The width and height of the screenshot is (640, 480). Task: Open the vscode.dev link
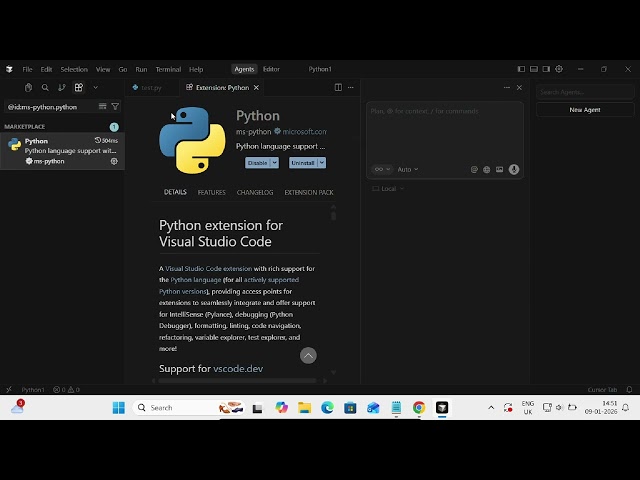pos(238,369)
